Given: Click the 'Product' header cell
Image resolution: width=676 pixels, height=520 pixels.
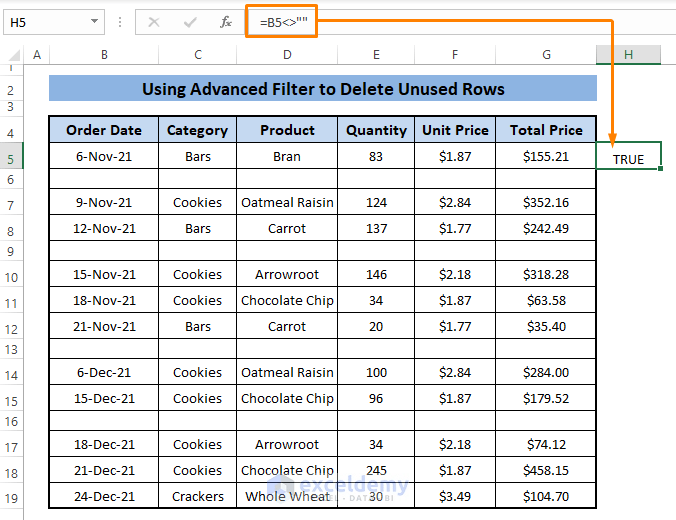Looking at the screenshot, I should click(287, 130).
